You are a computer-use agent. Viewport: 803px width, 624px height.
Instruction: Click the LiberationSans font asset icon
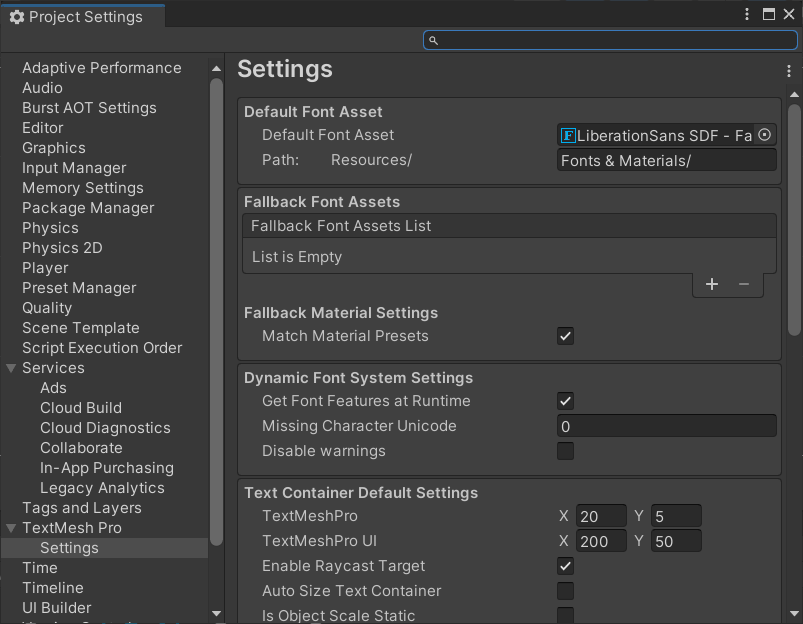(568, 135)
